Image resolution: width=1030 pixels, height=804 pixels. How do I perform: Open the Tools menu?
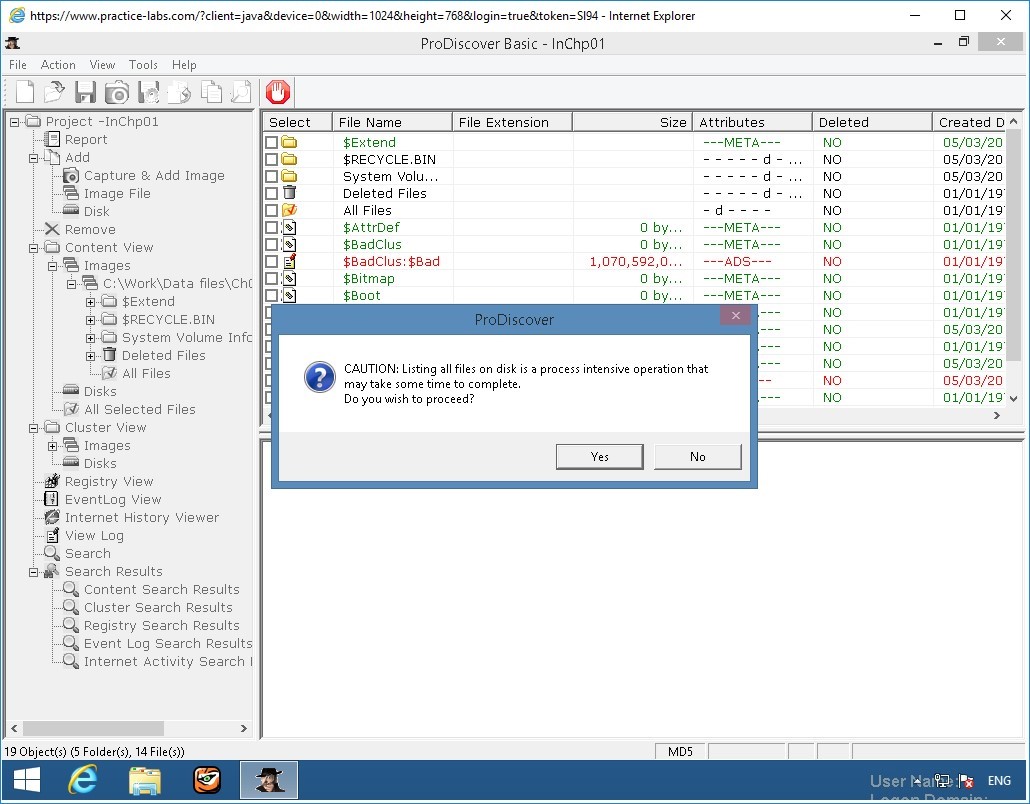click(143, 64)
